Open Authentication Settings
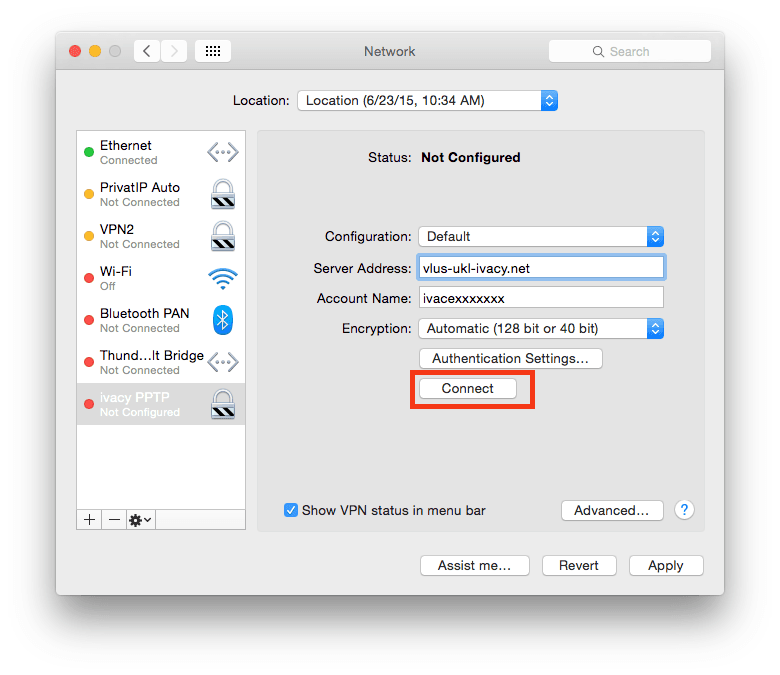Viewport: 780px width, 675px height. point(510,358)
